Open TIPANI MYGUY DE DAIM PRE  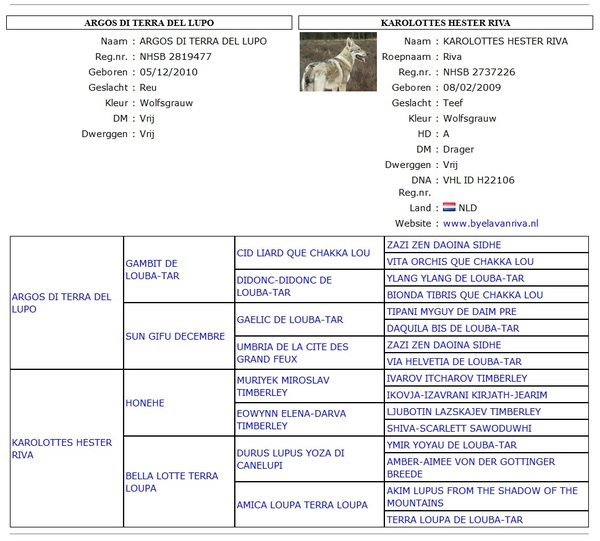click(x=451, y=311)
